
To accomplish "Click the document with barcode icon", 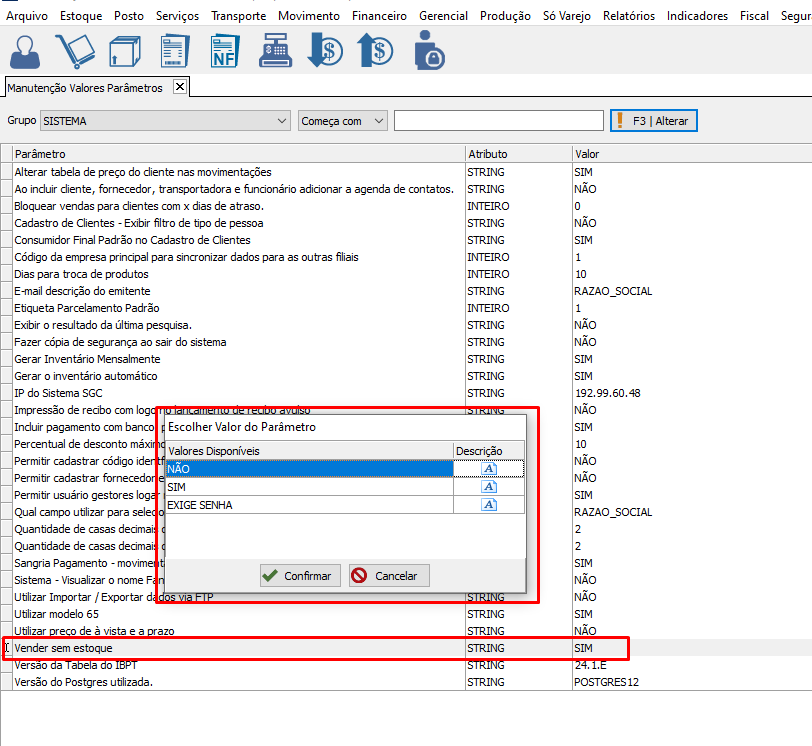I will (x=175, y=50).
